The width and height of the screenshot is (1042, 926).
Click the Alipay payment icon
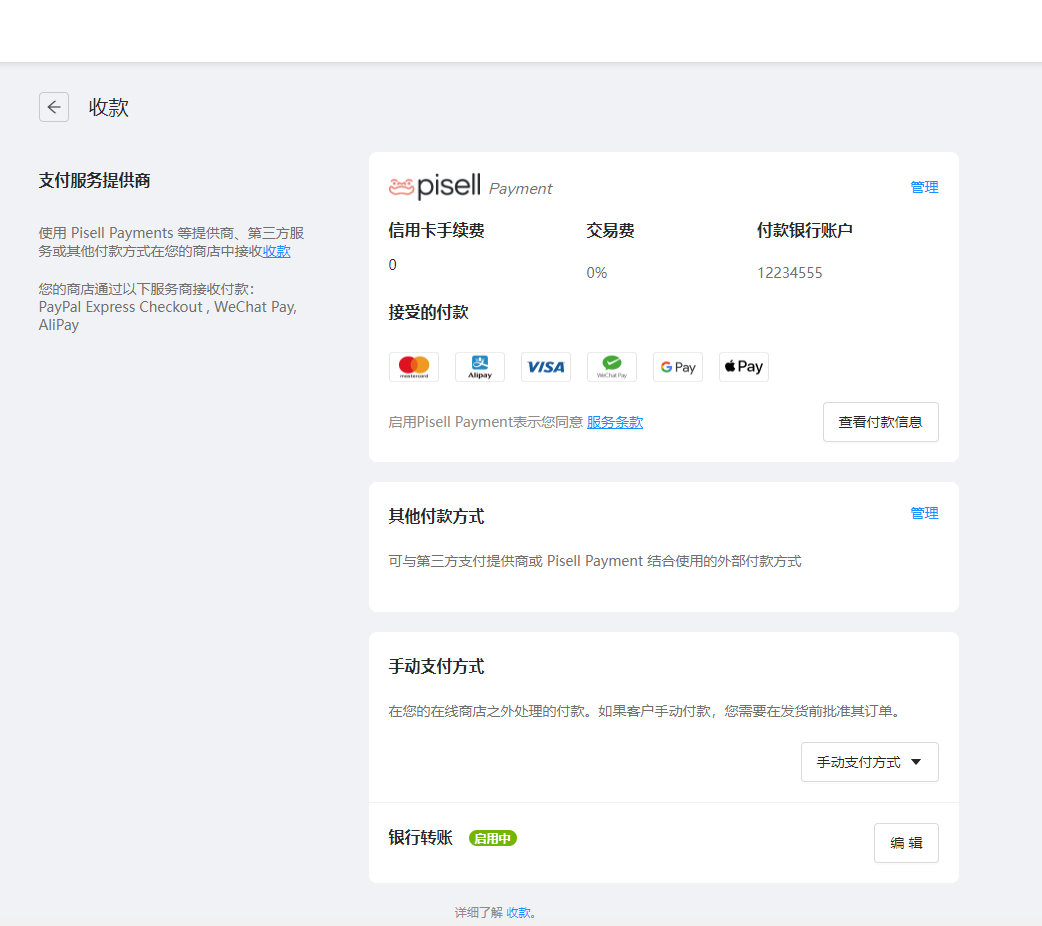[x=480, y=367]
